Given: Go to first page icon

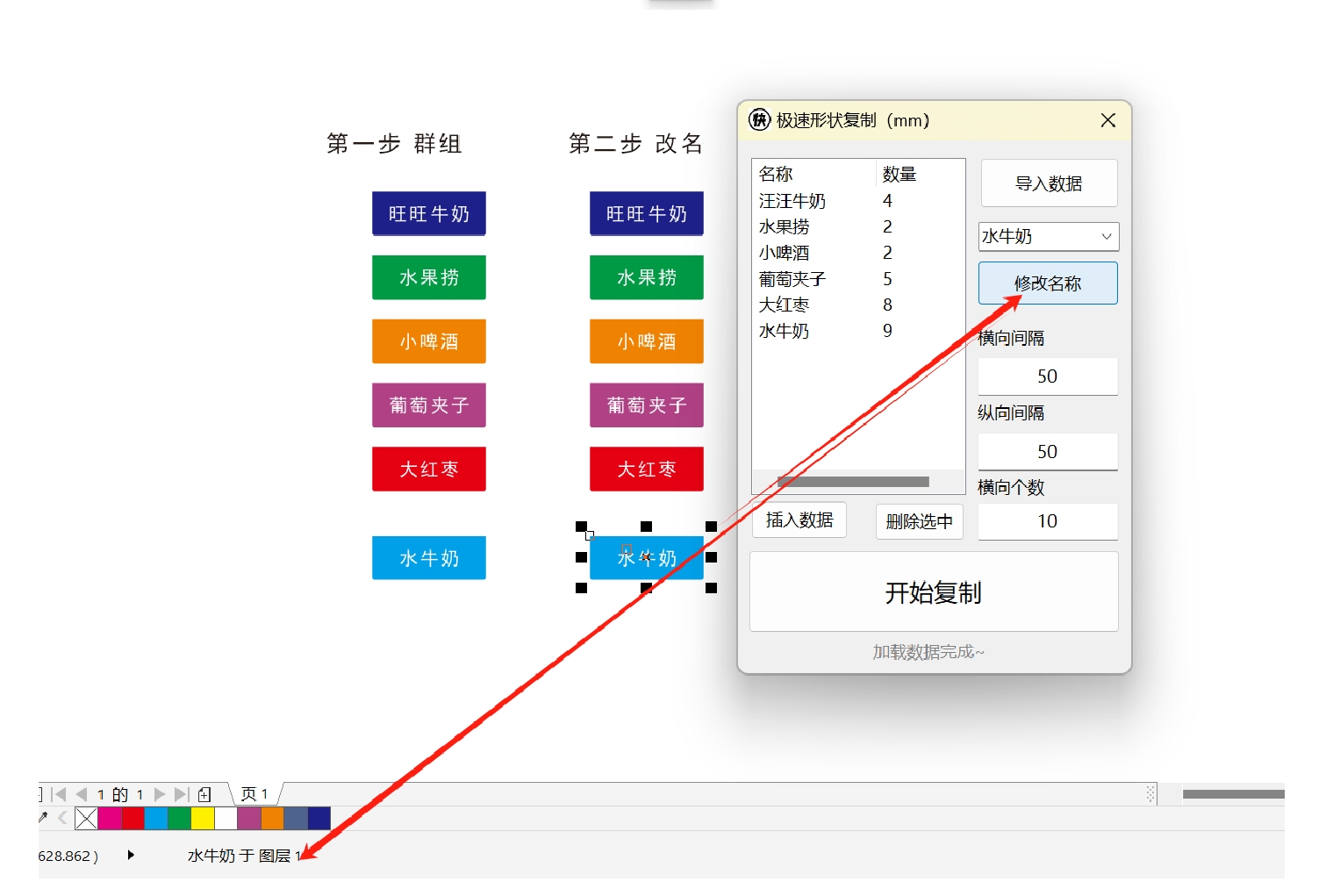Looking at the screenshot, I should pos(59,794).
